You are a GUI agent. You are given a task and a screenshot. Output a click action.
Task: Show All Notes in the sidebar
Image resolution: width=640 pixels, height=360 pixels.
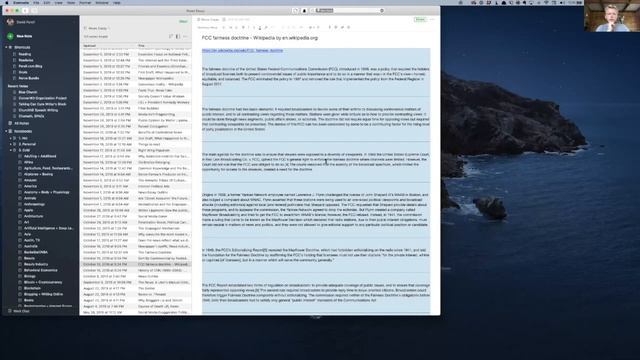[21, 123]
